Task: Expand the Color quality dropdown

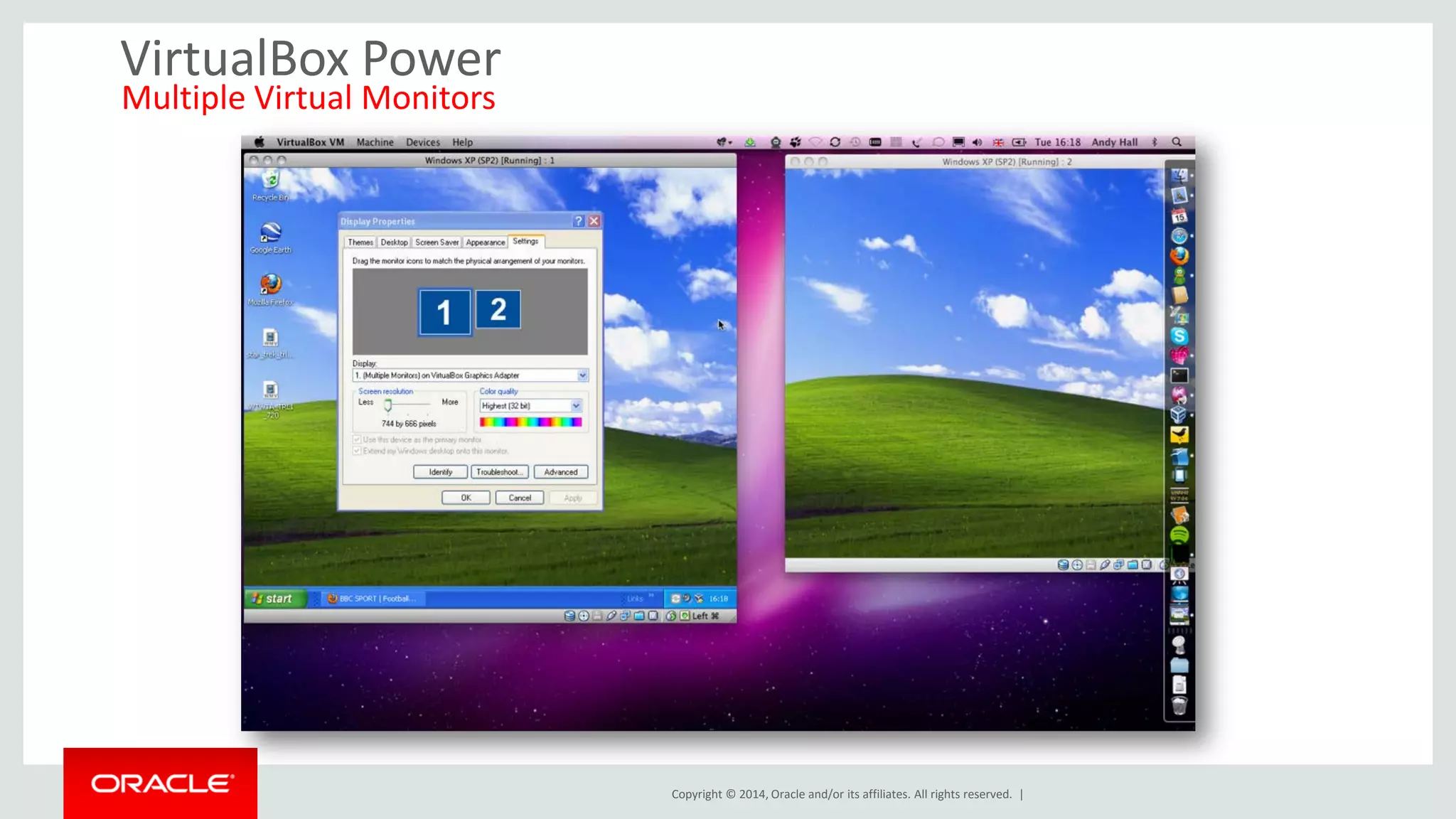Action: pos(576,406)
